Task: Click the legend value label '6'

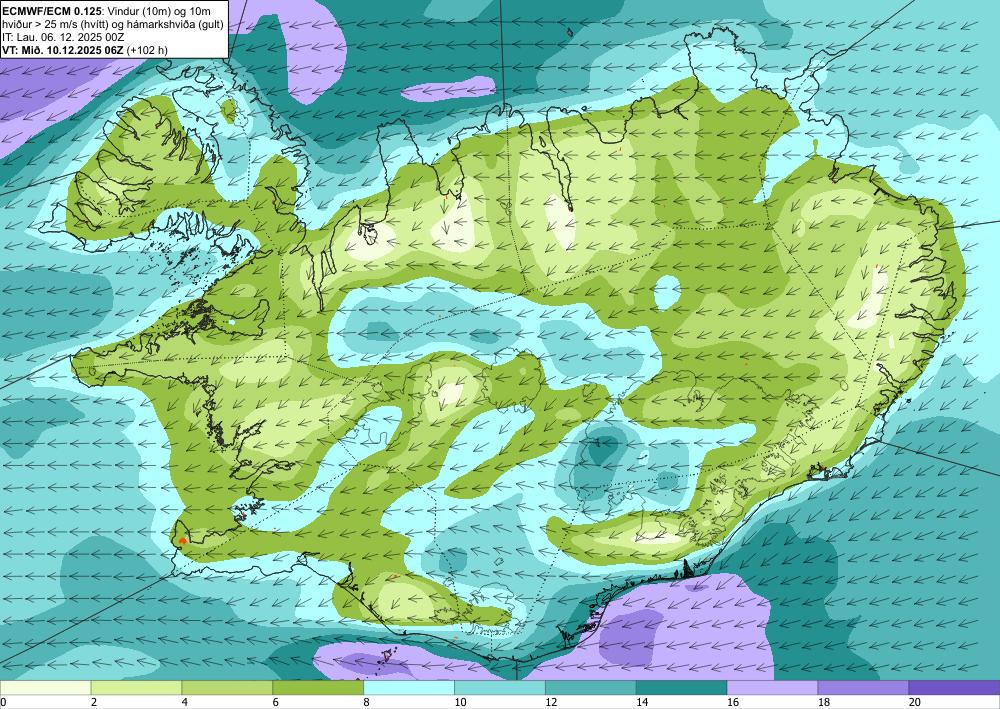Action: [276, 703]
